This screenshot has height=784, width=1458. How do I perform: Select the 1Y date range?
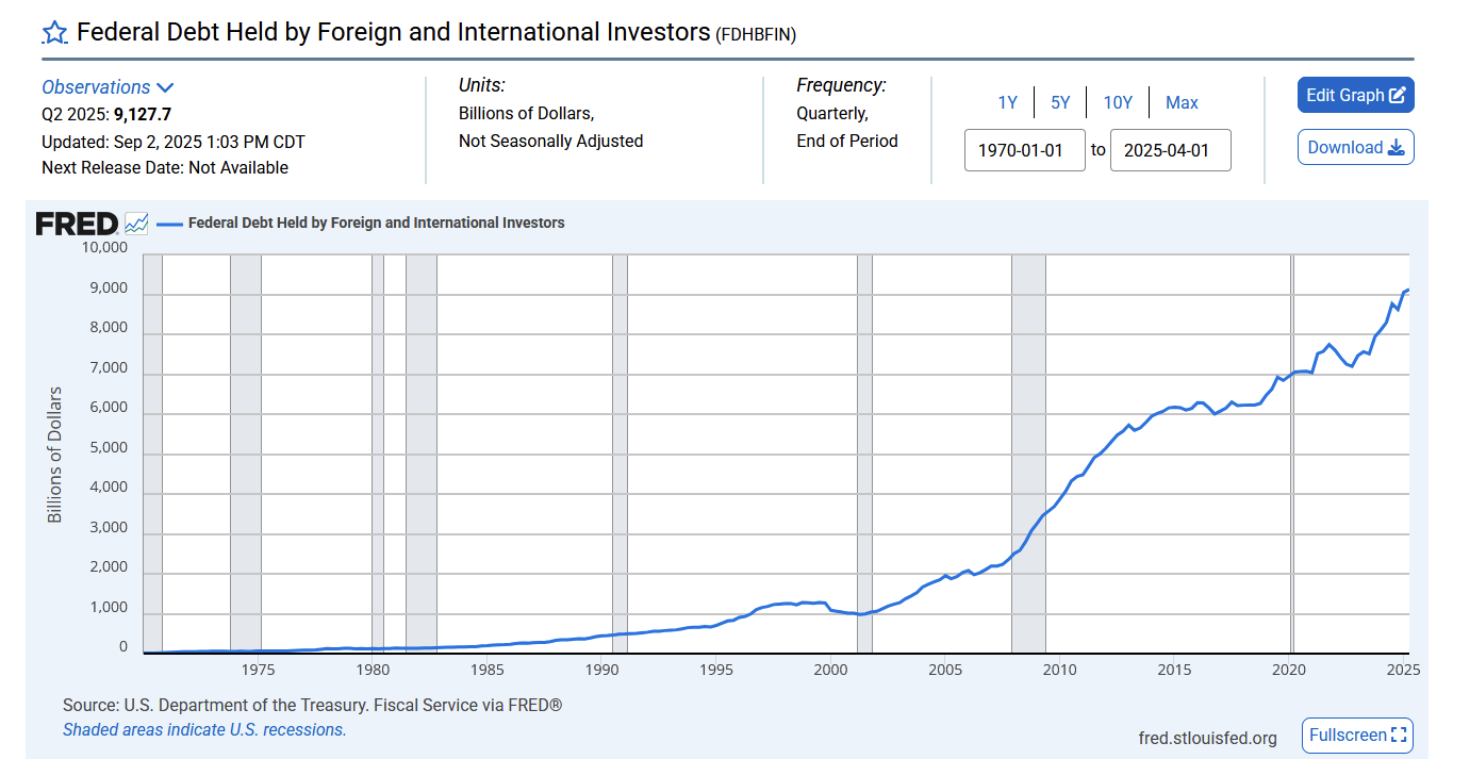(1007, 101)
